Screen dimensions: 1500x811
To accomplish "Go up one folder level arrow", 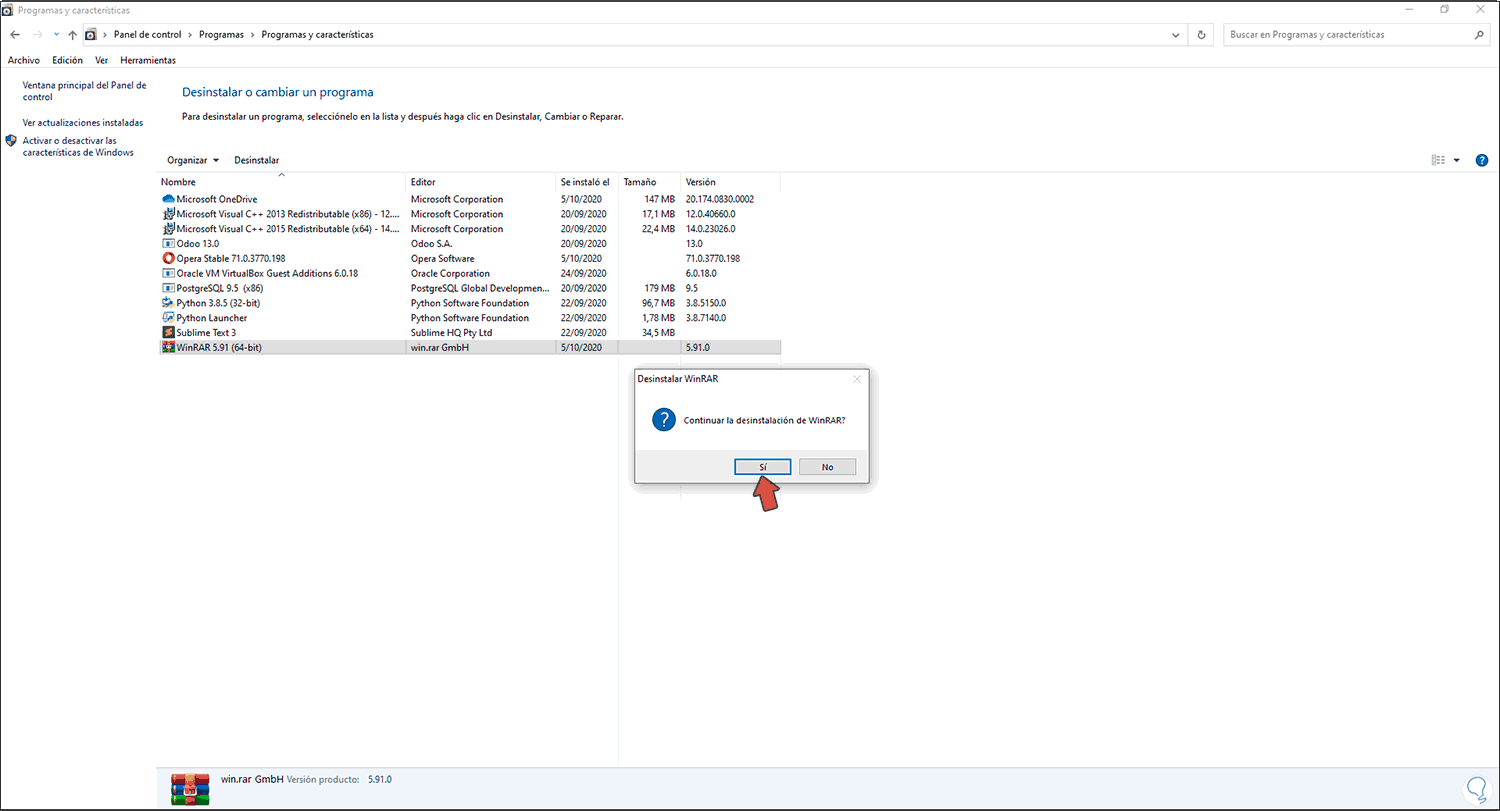I will (73, 34).
